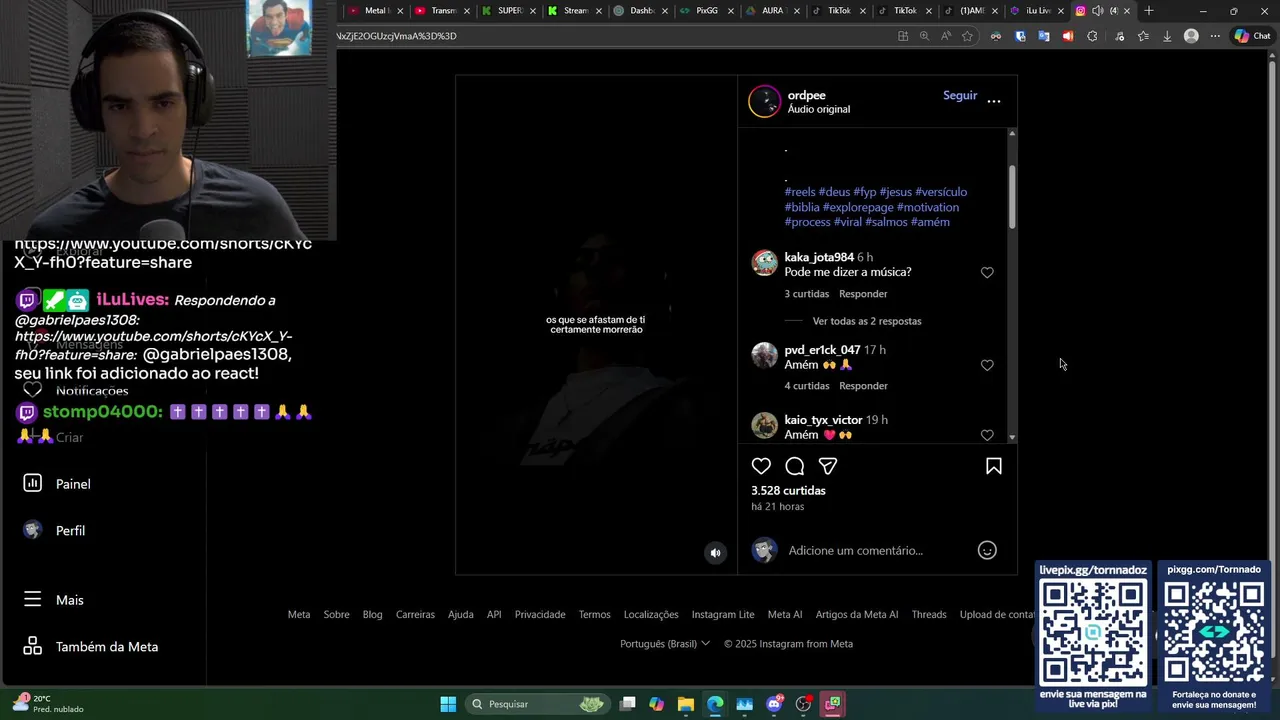Click the comments scrollbar thumb
Screen dimensions: 1280x720
click(x=1012, y=196)
